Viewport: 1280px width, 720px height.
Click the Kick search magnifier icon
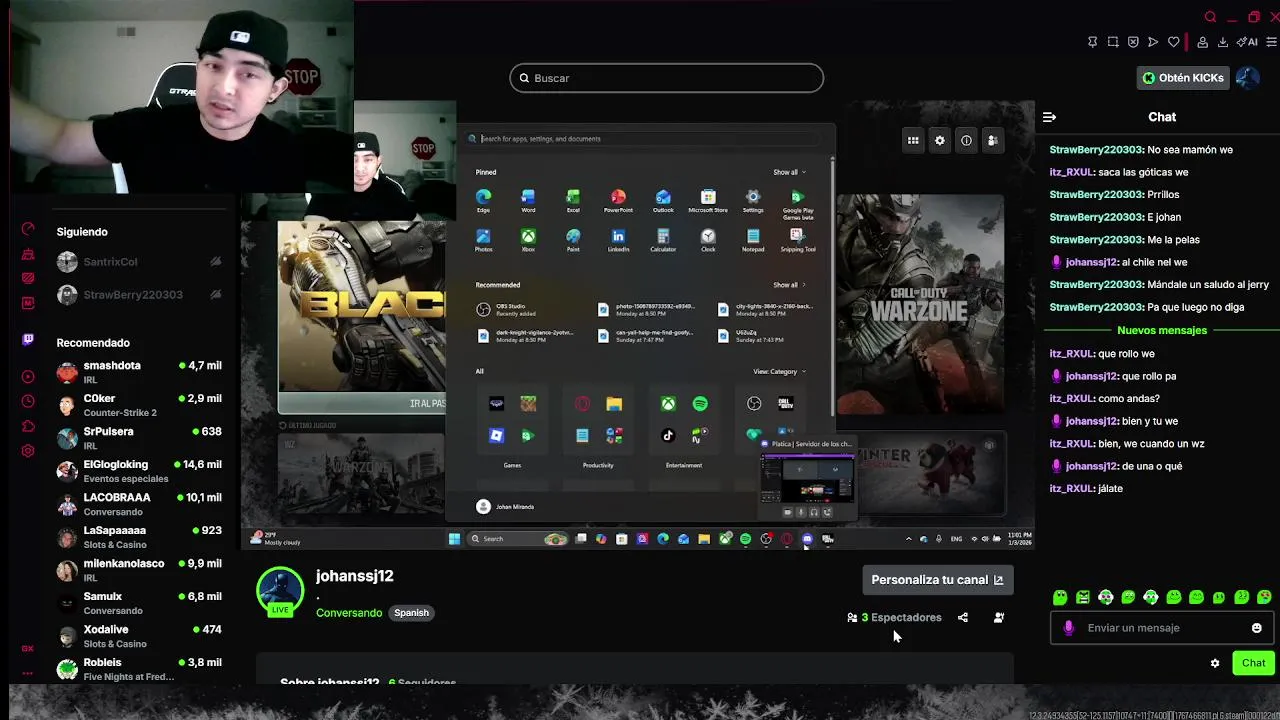coord(524,78)
